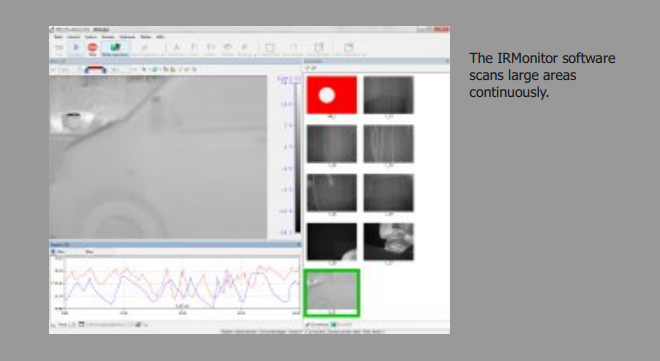Select the red alarm thumbnail with white circle
The width and height of the screenshot is (660, 361).
point(332,95)
